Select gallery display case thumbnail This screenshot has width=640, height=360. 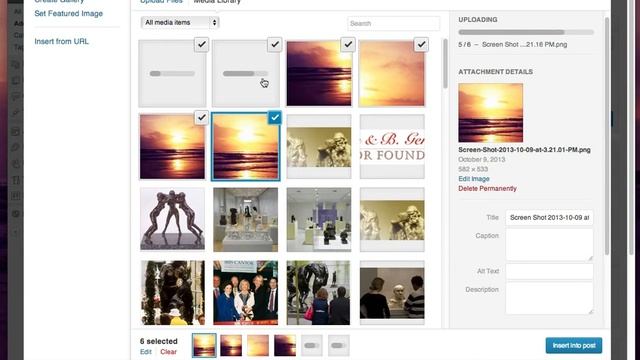tap(245, 219)
